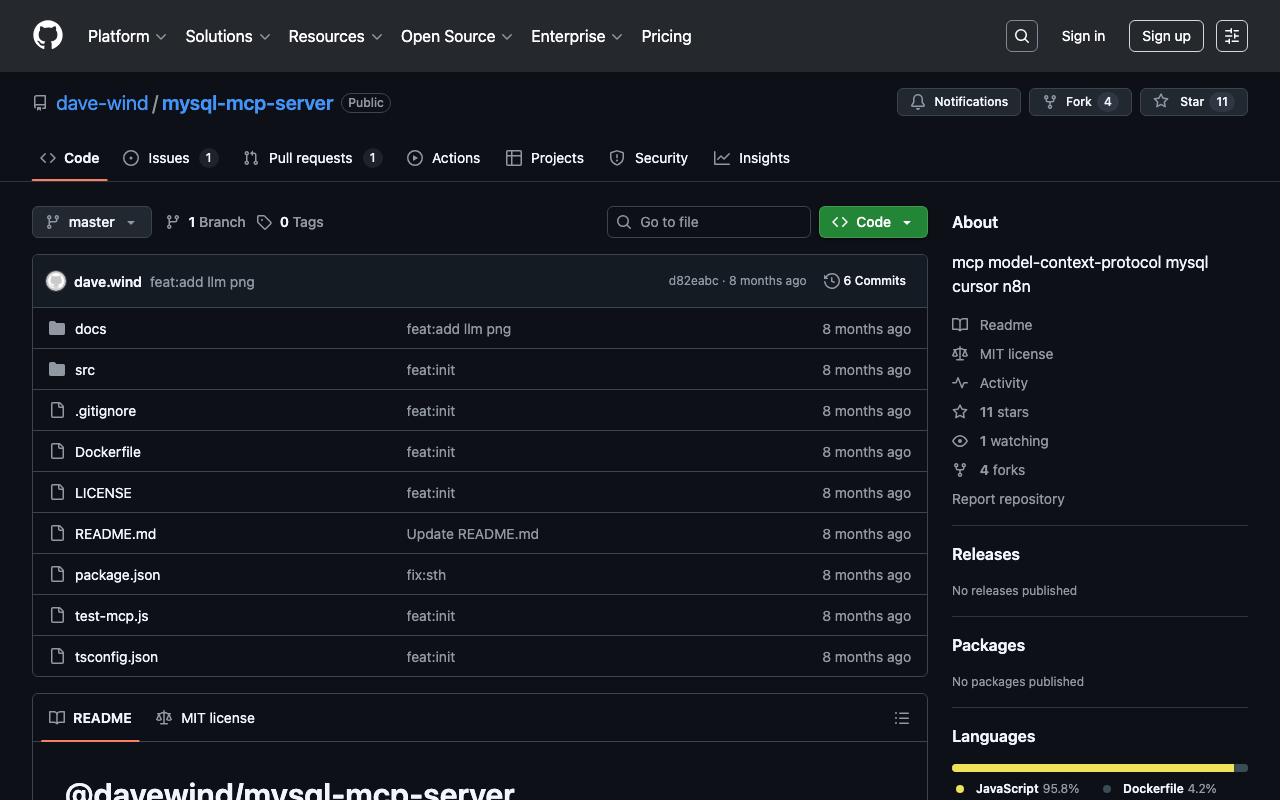Screen dimensions: 1280x800
Task: Click the Sign up button
Action: point(1166,36)
